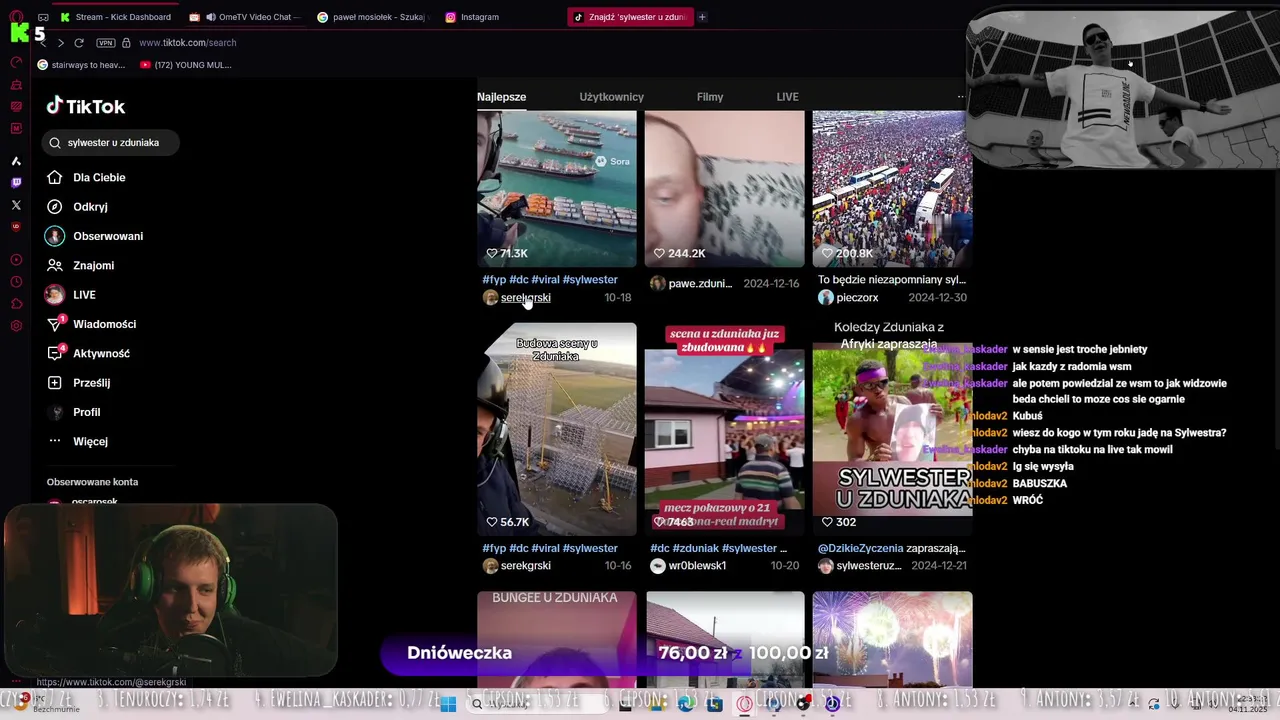Image resolution: width=1280 pixels, height=720 pixels.
Task: Switch to Stream - Kick Dashboard tab
Action: coord(116,17)
